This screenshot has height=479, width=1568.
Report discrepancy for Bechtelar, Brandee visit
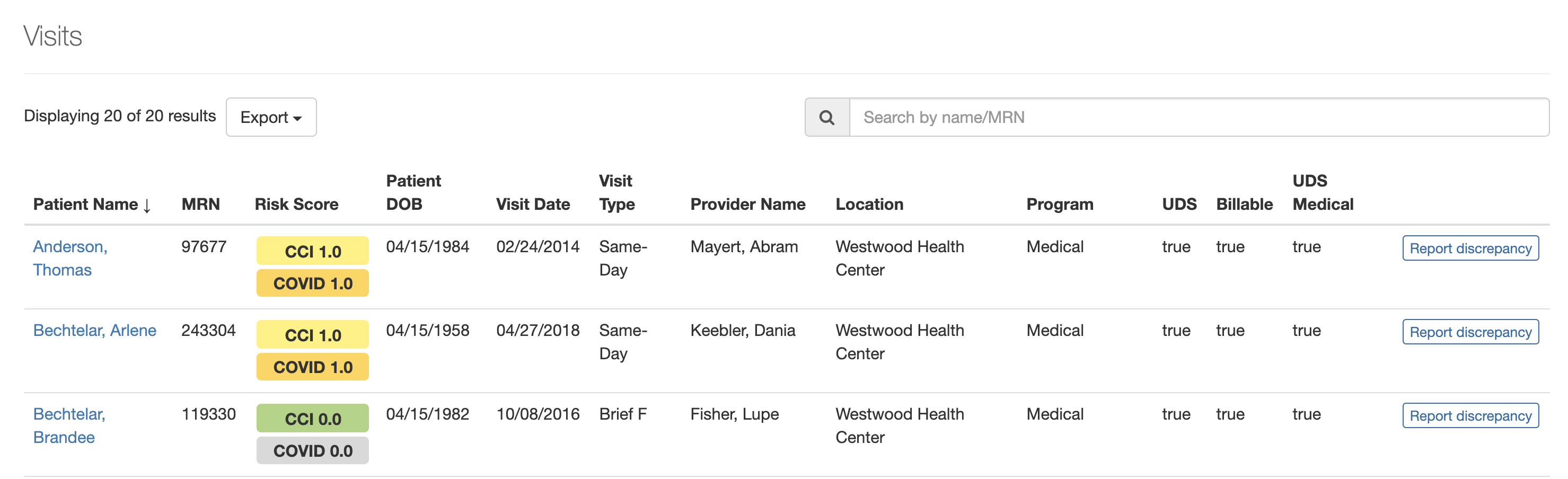[1470, 416]
